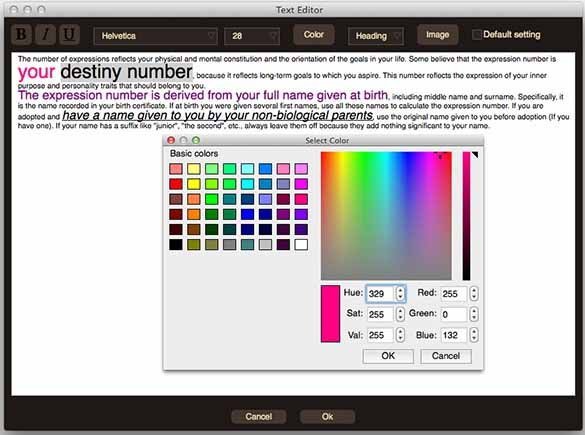The height and width of the screenshot is (435, 585).
Task: Click the Green value input field
Action: pos(454,314)
